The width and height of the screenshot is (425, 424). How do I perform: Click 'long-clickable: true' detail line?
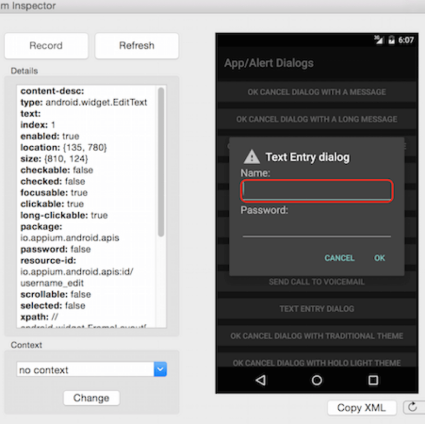tap(64, 215)
